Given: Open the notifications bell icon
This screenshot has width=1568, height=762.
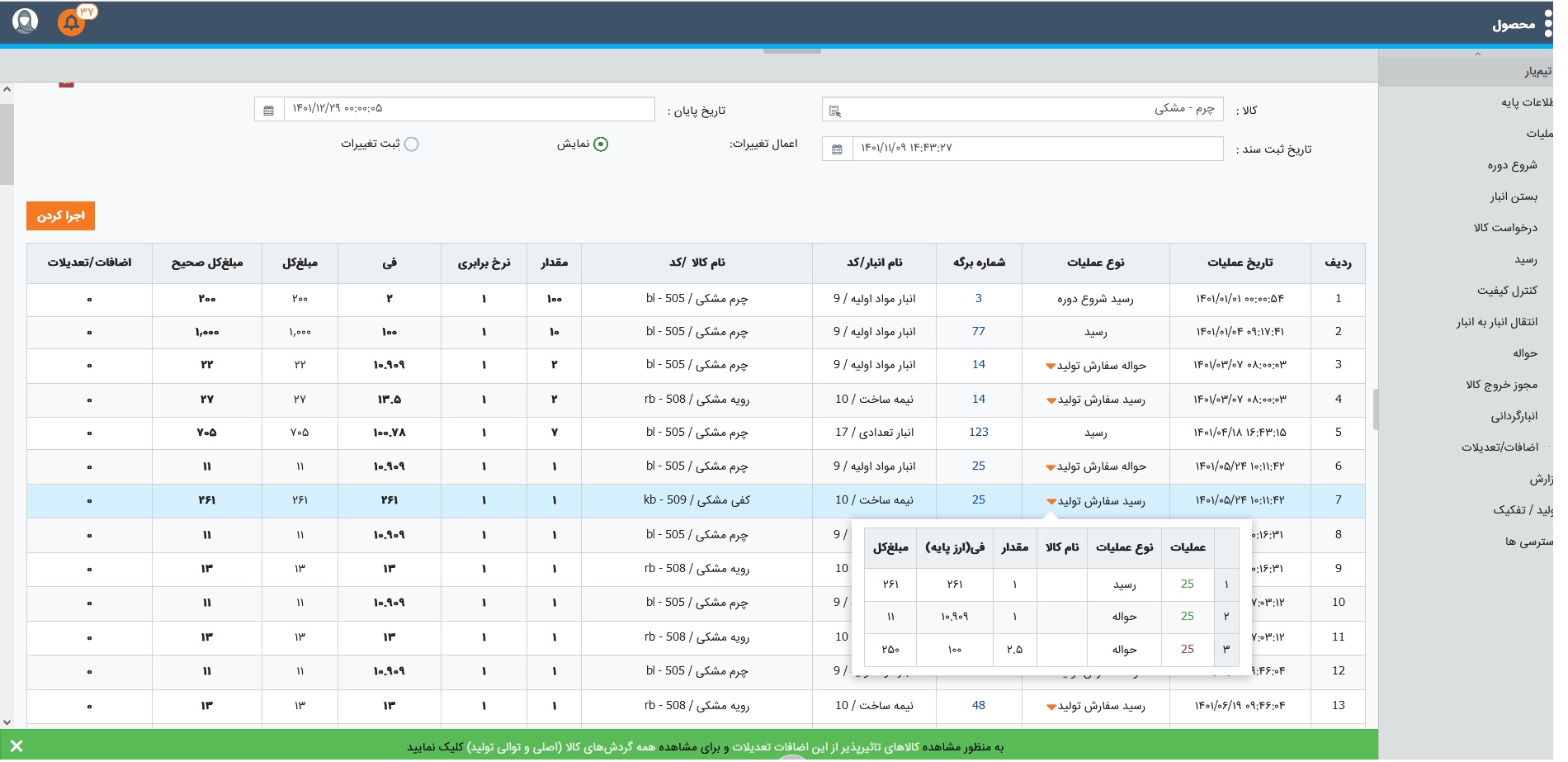Looking at the screenshot, I should coord(72,21).
